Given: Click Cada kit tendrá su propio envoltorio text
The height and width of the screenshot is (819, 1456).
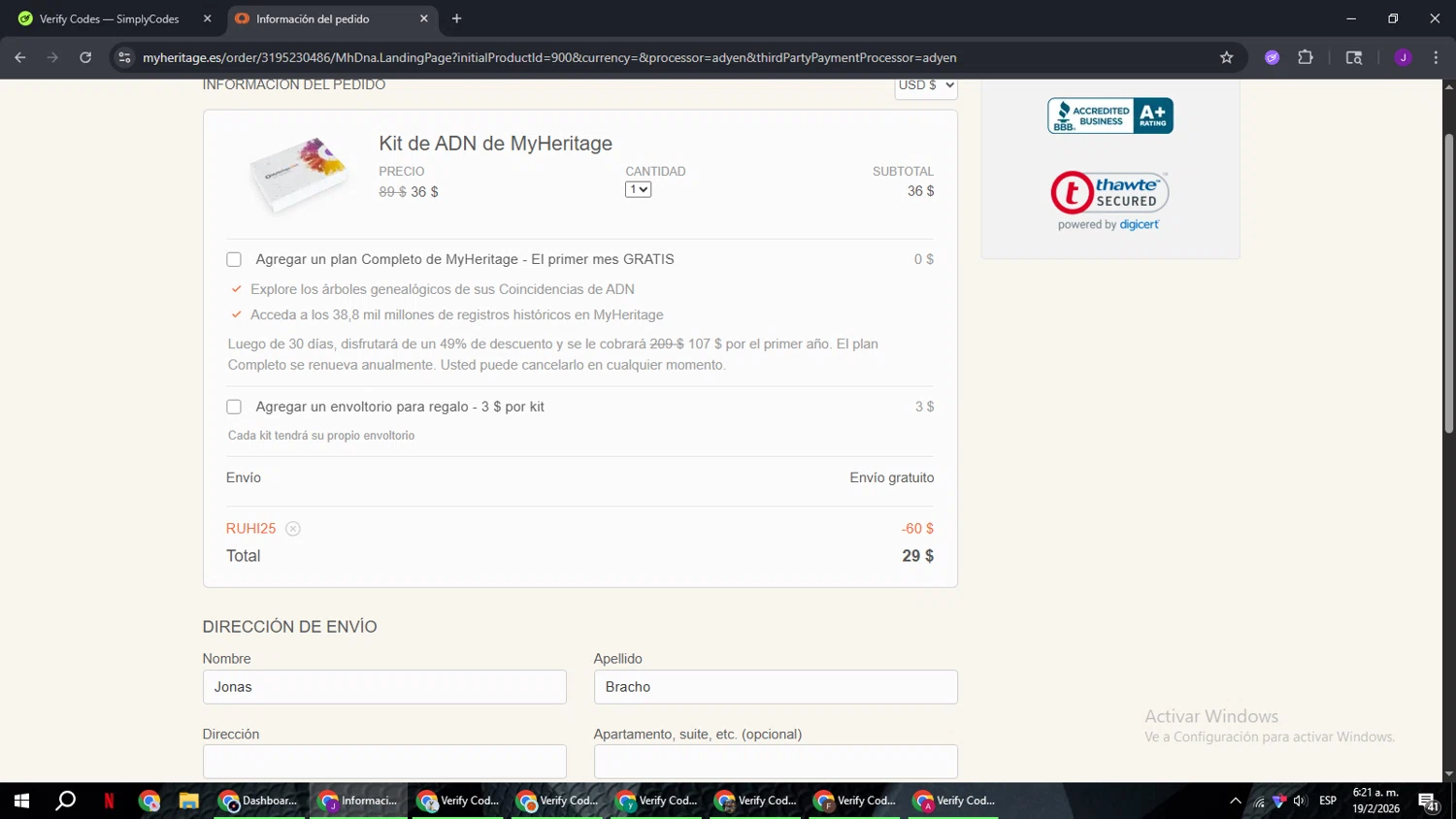Looking at the screenshot, I should coord(321,436).
